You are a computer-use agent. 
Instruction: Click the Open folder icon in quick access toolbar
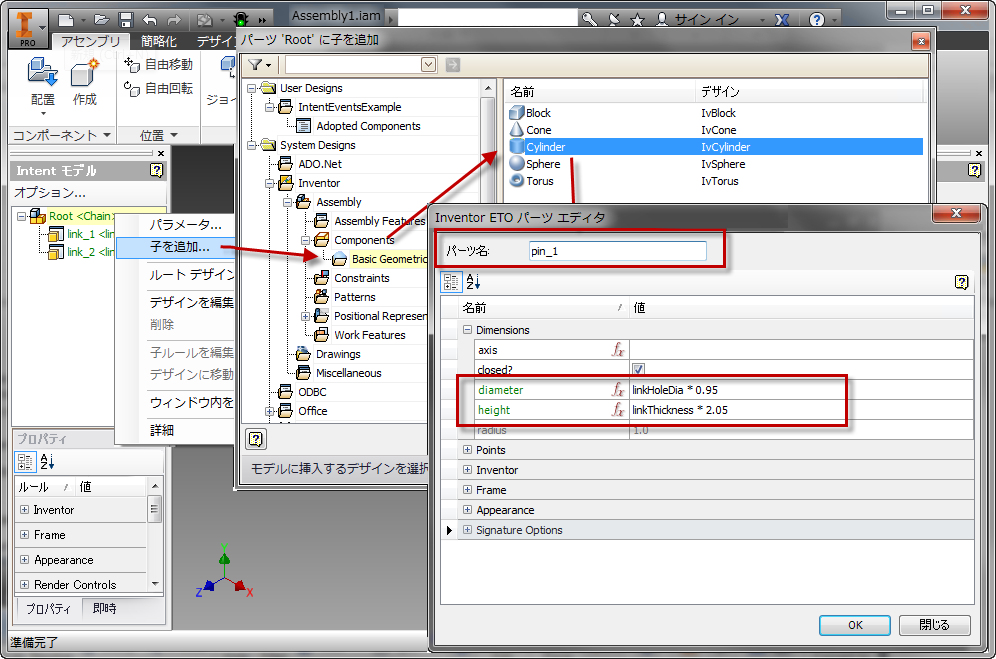coord(102,20)
